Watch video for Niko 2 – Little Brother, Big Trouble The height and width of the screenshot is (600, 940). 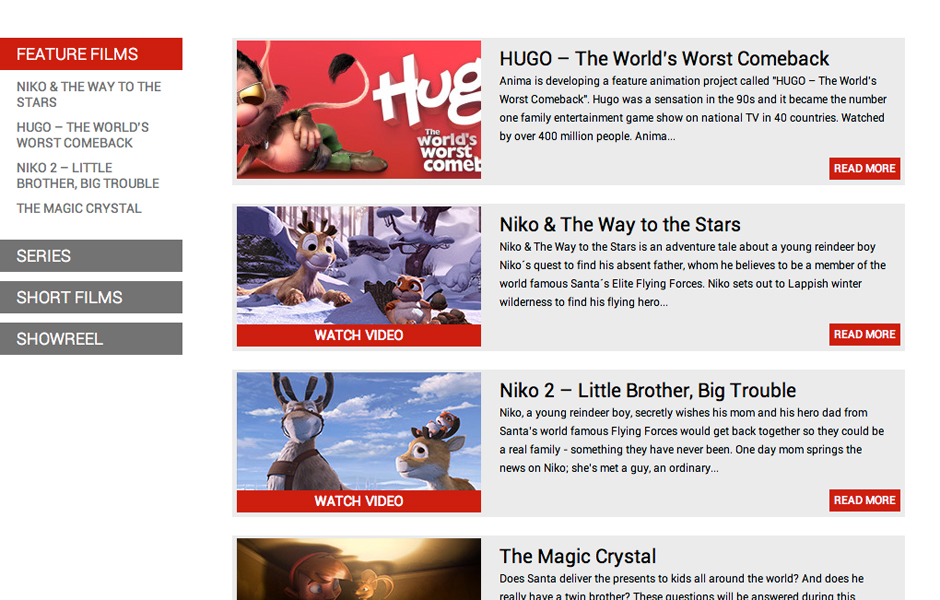[x=358, y=502]
